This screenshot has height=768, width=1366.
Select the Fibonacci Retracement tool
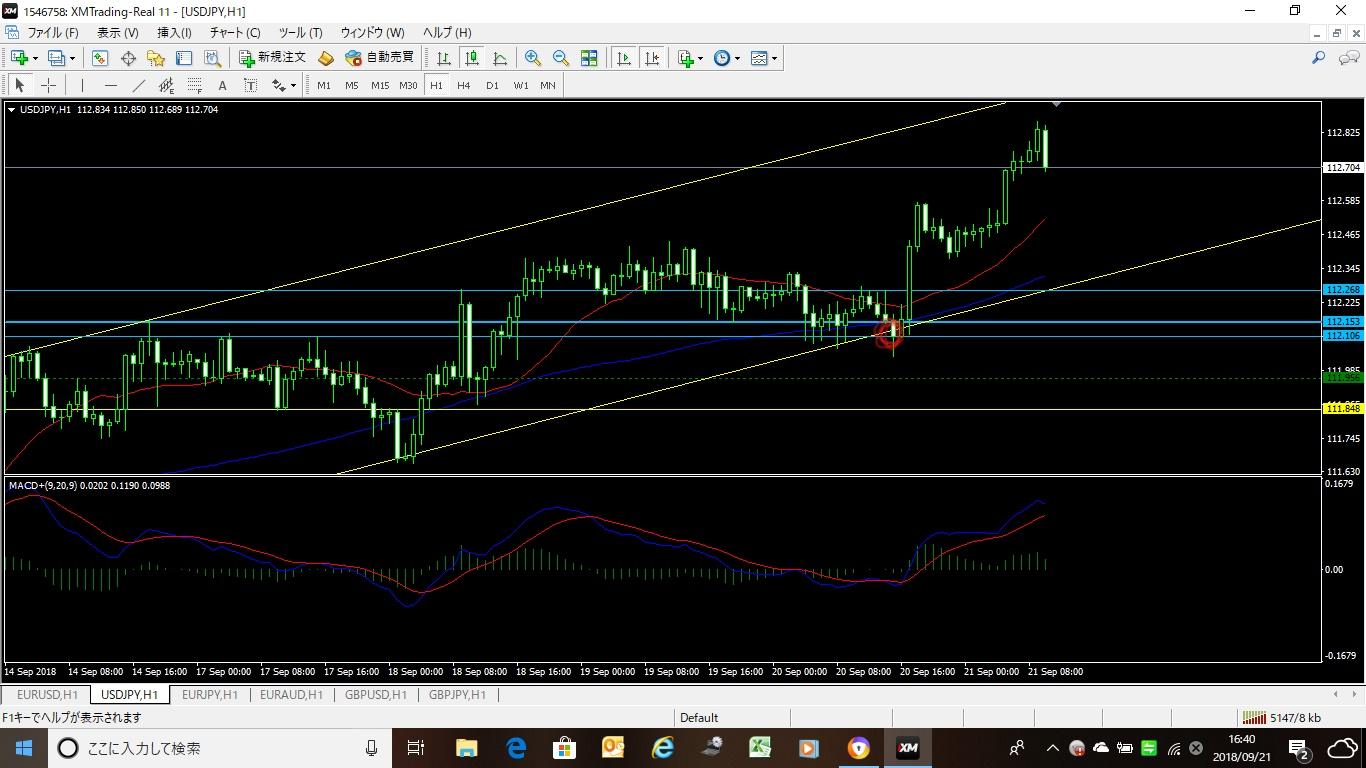tap(194, 85)
